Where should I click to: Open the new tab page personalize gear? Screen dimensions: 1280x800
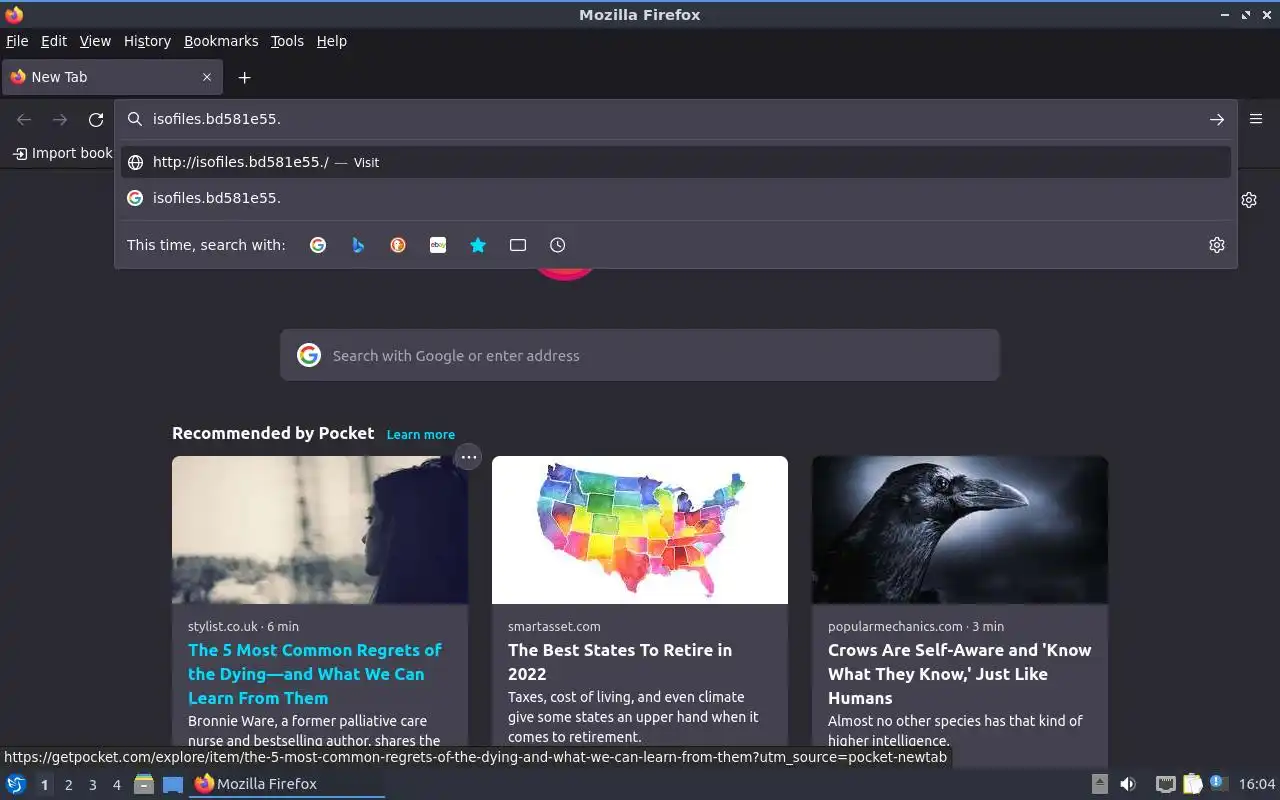pos(1249,200)
